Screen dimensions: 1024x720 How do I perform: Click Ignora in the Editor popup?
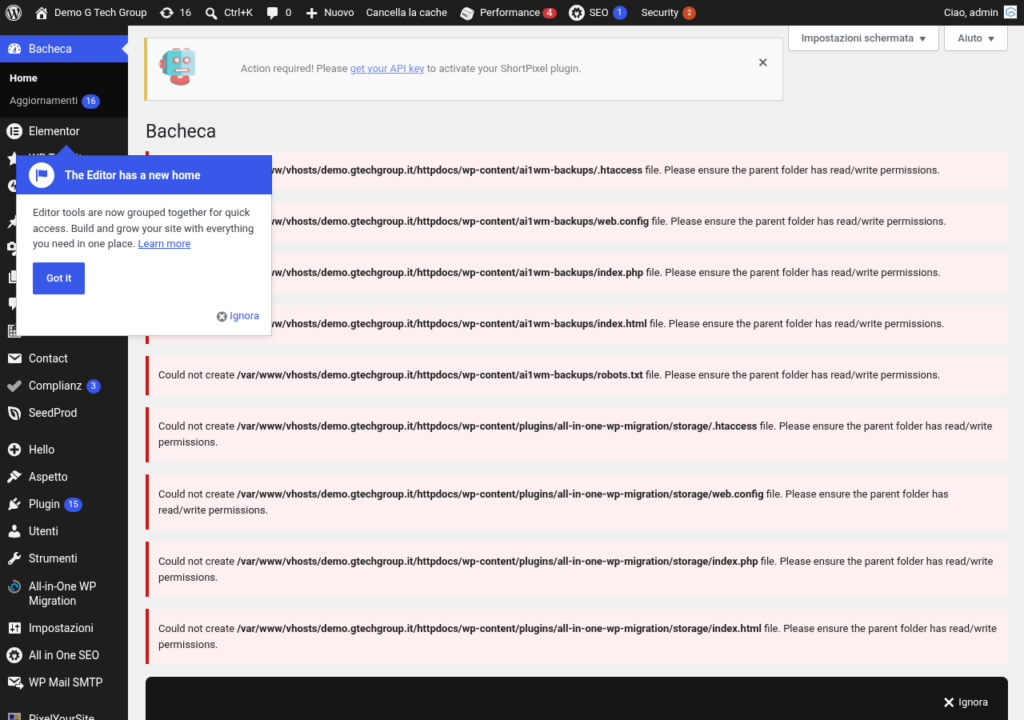[x=238, y=316]
